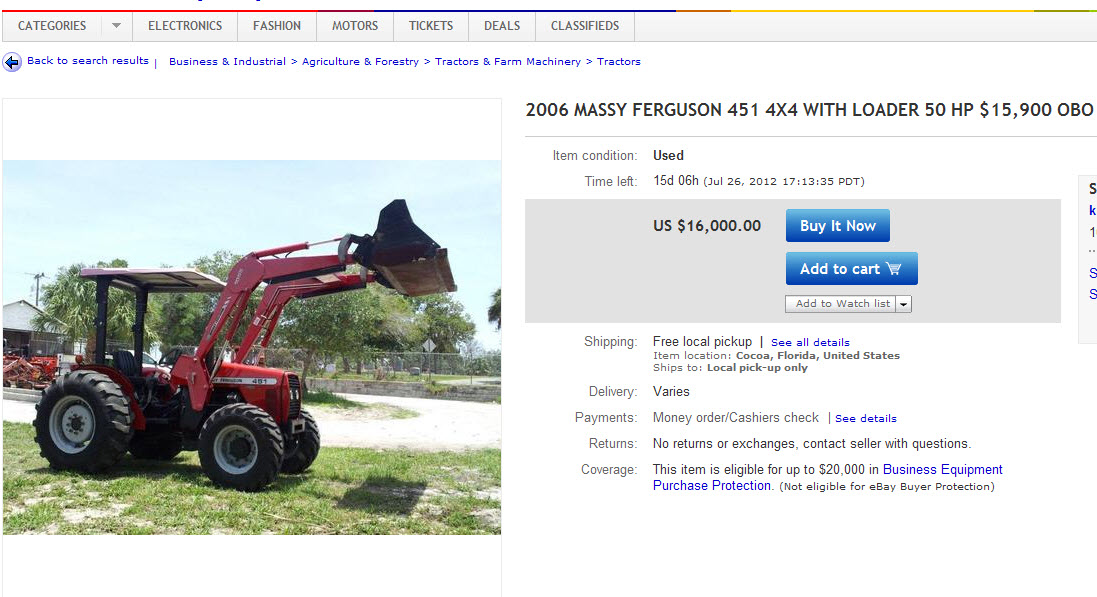Open Agriculture & Forestry breadcrumb link

(x=360, y=62)
